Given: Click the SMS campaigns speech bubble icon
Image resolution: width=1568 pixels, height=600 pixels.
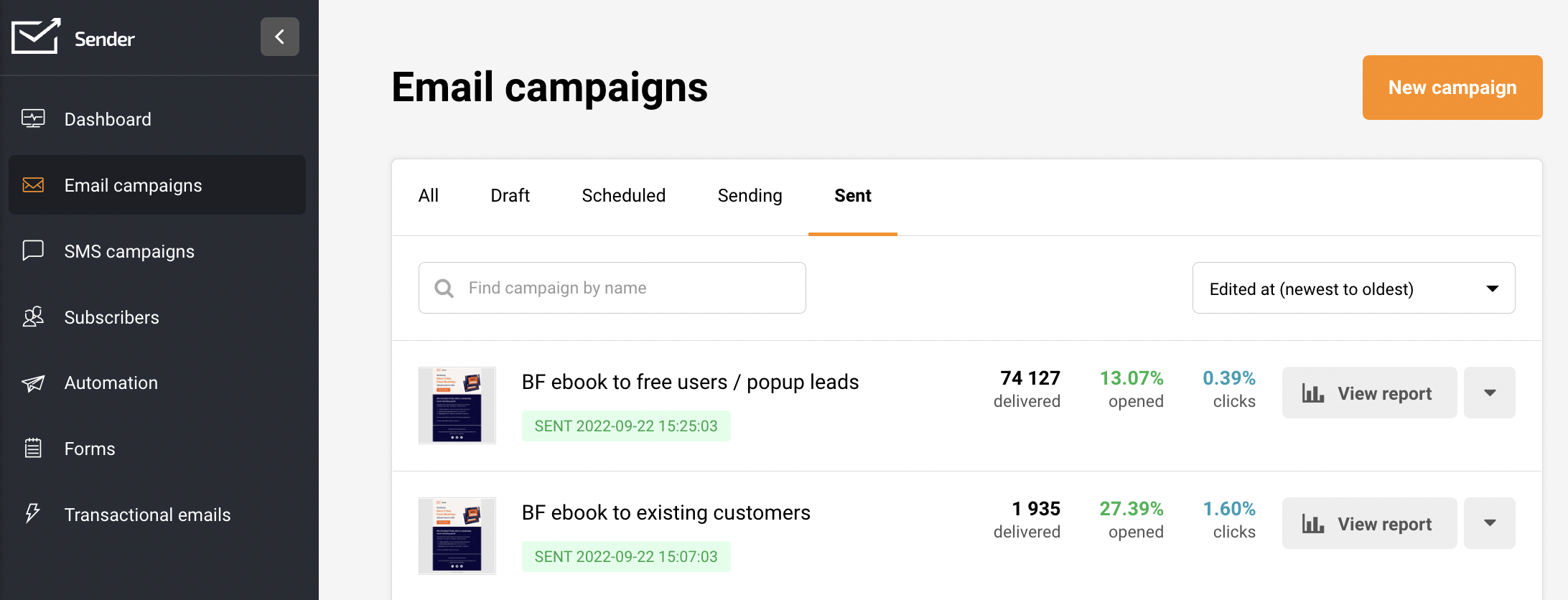Looking at the screenshot, I should pos(33,250).
